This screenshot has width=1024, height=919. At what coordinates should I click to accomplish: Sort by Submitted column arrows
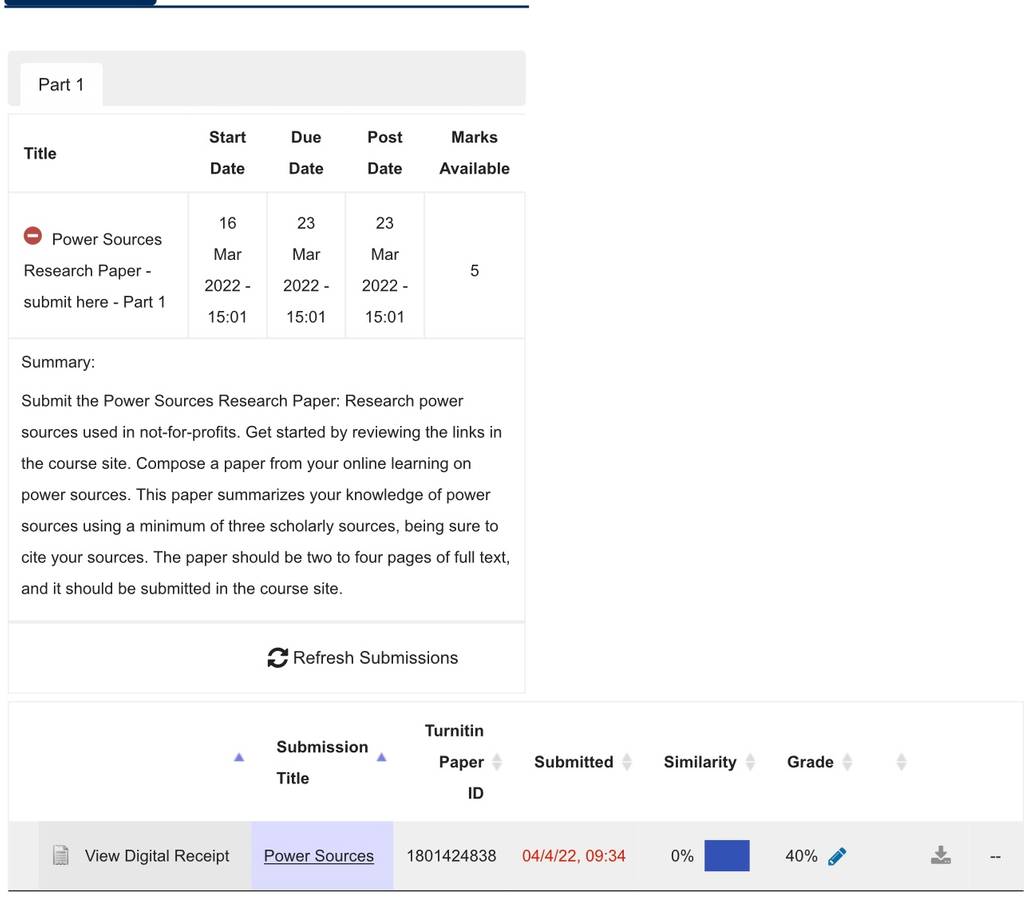(627, 762)
